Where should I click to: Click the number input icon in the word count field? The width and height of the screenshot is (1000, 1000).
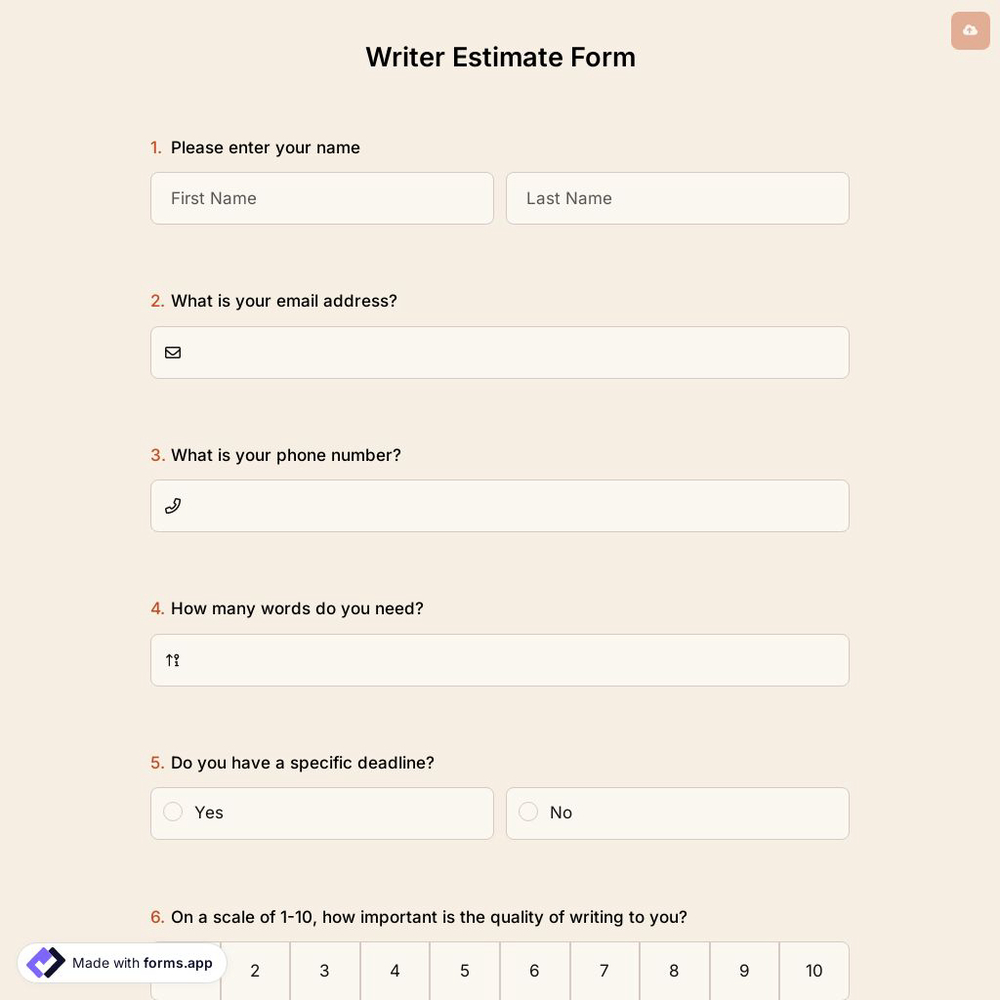pyautogui.click(x=171, y=659)
